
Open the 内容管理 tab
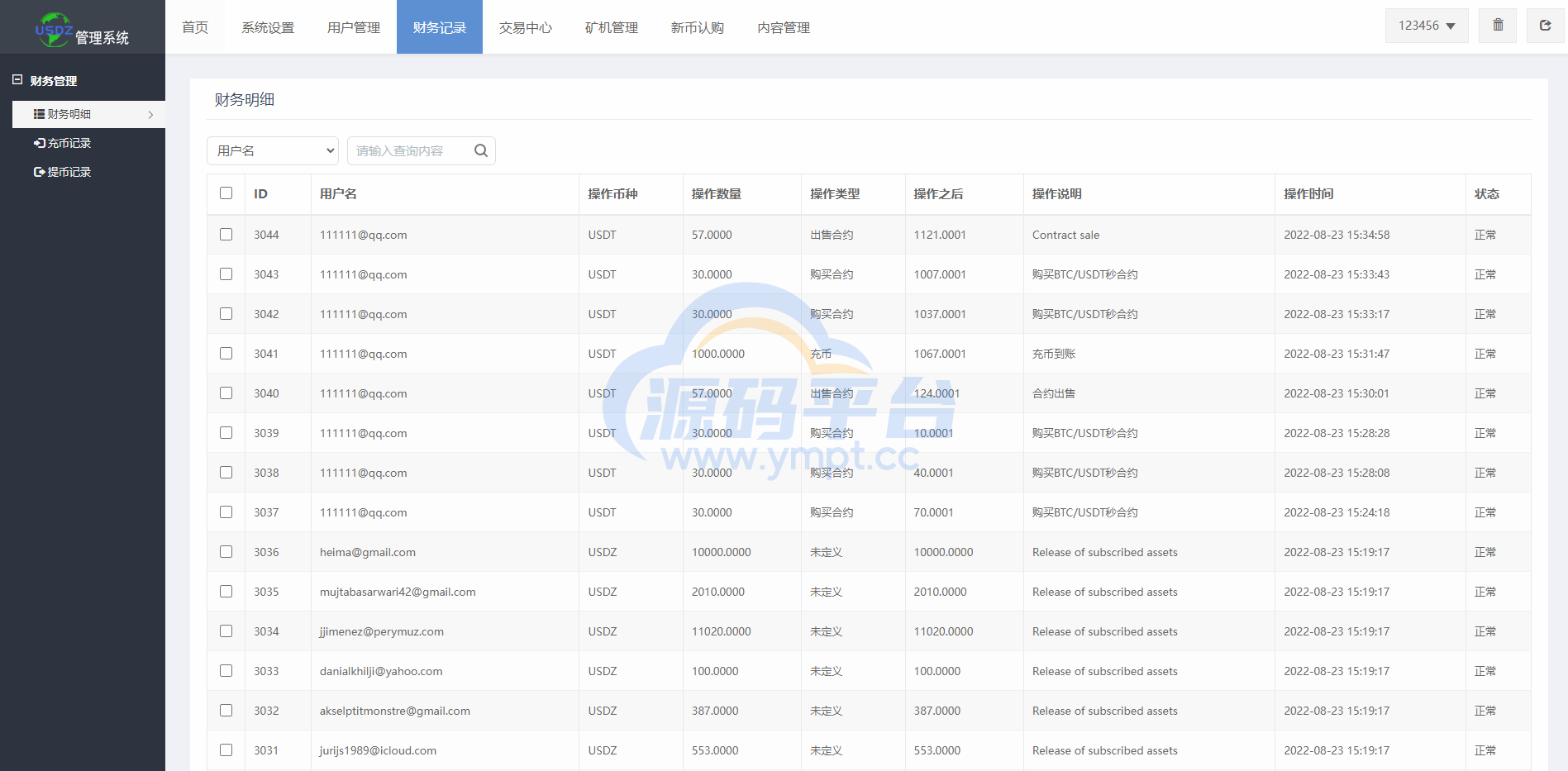[x=784, y=27]
